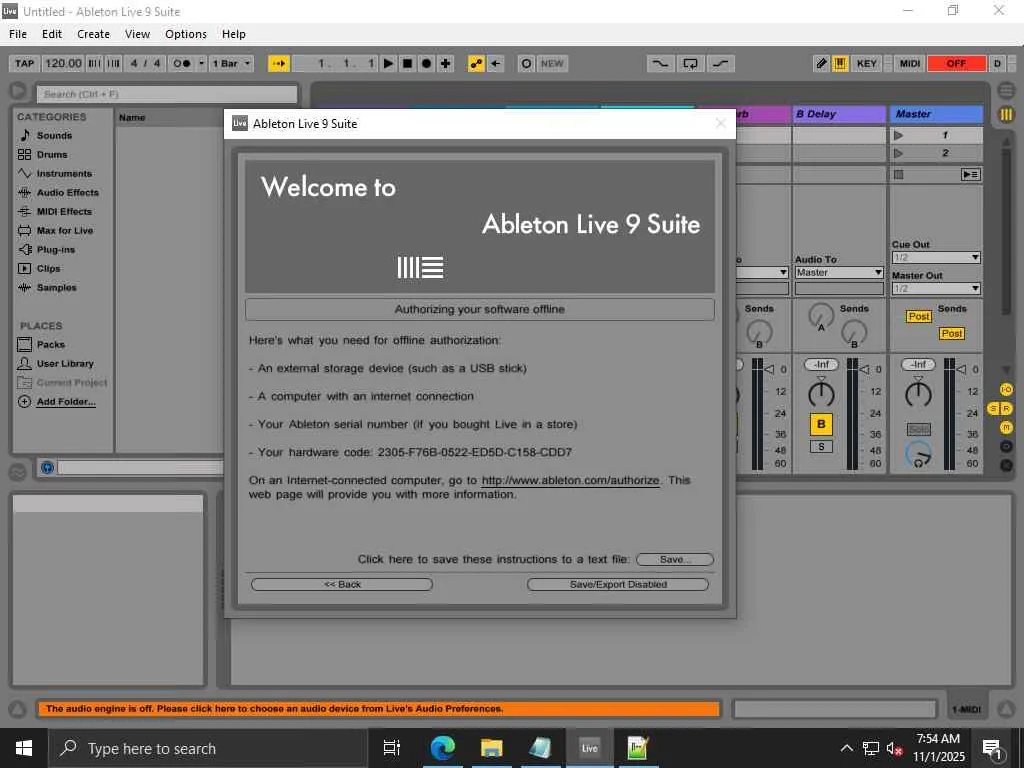Click the Session Record circle button
The width and height of the screenshot is (1024, 768).
(x=526, y=63)
